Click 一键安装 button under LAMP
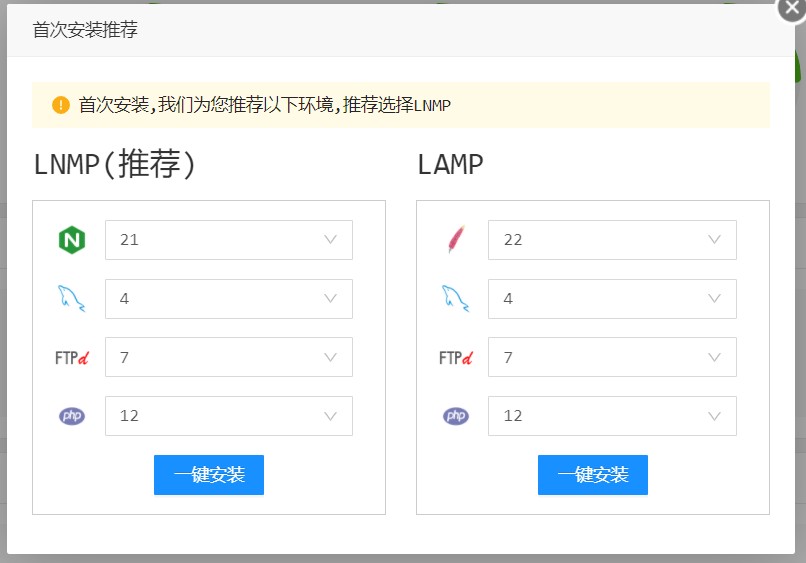Viewport: 806px width, 563px height. [x=593, y=475]
